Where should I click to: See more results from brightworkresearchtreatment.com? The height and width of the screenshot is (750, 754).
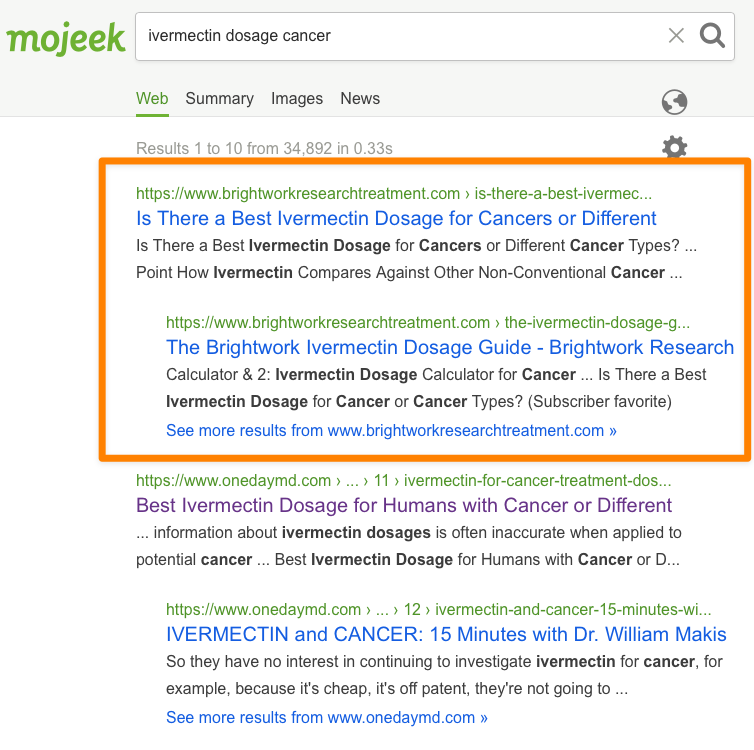(x=391, y=430)
